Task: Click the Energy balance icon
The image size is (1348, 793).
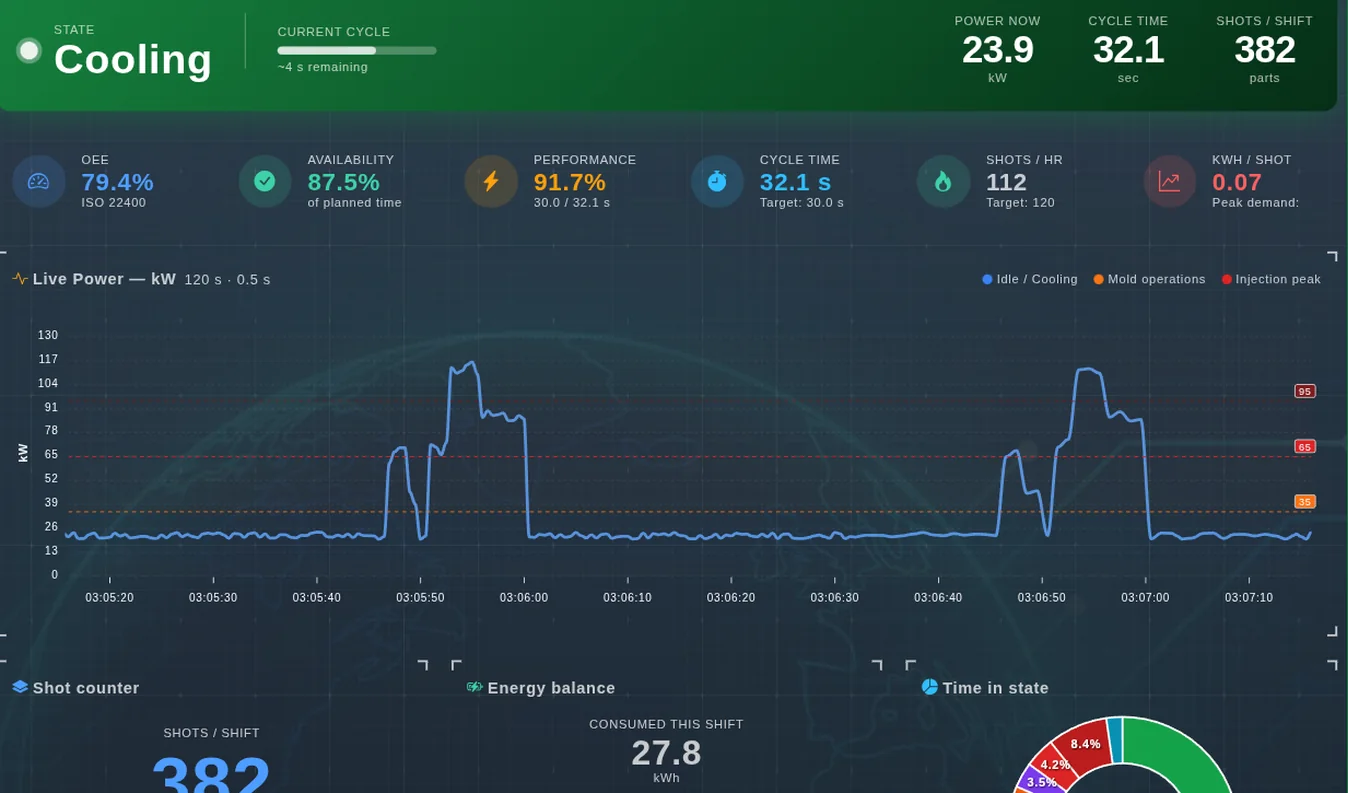Action: 475,687
